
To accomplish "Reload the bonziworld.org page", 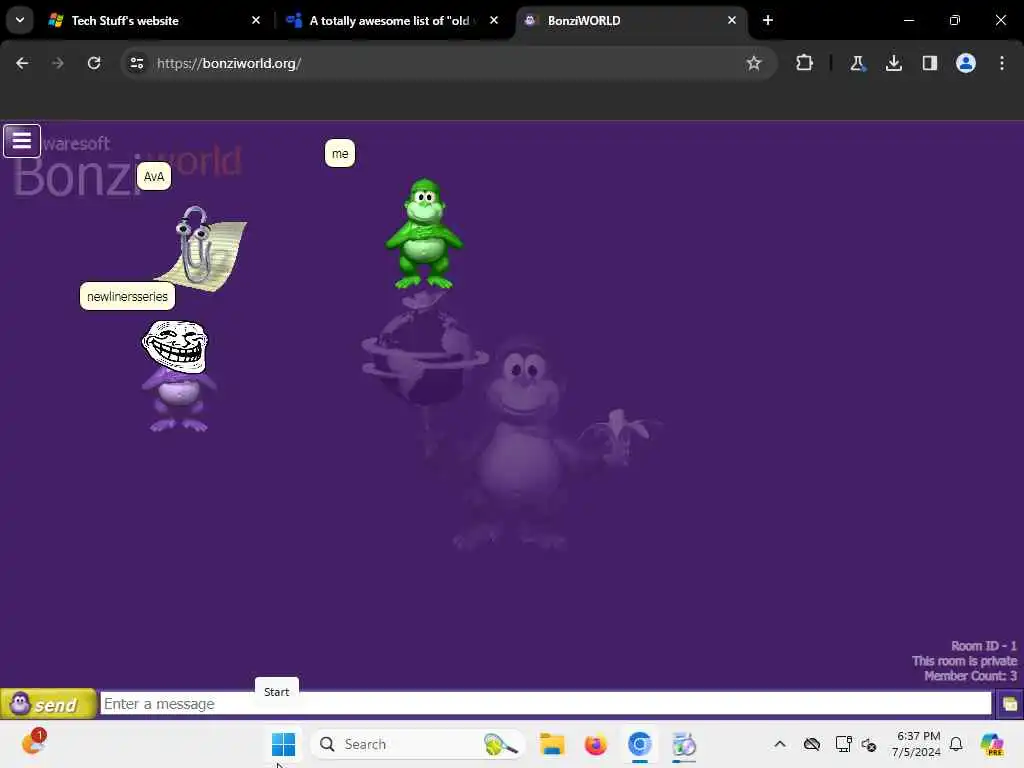I will click(94, 63).
